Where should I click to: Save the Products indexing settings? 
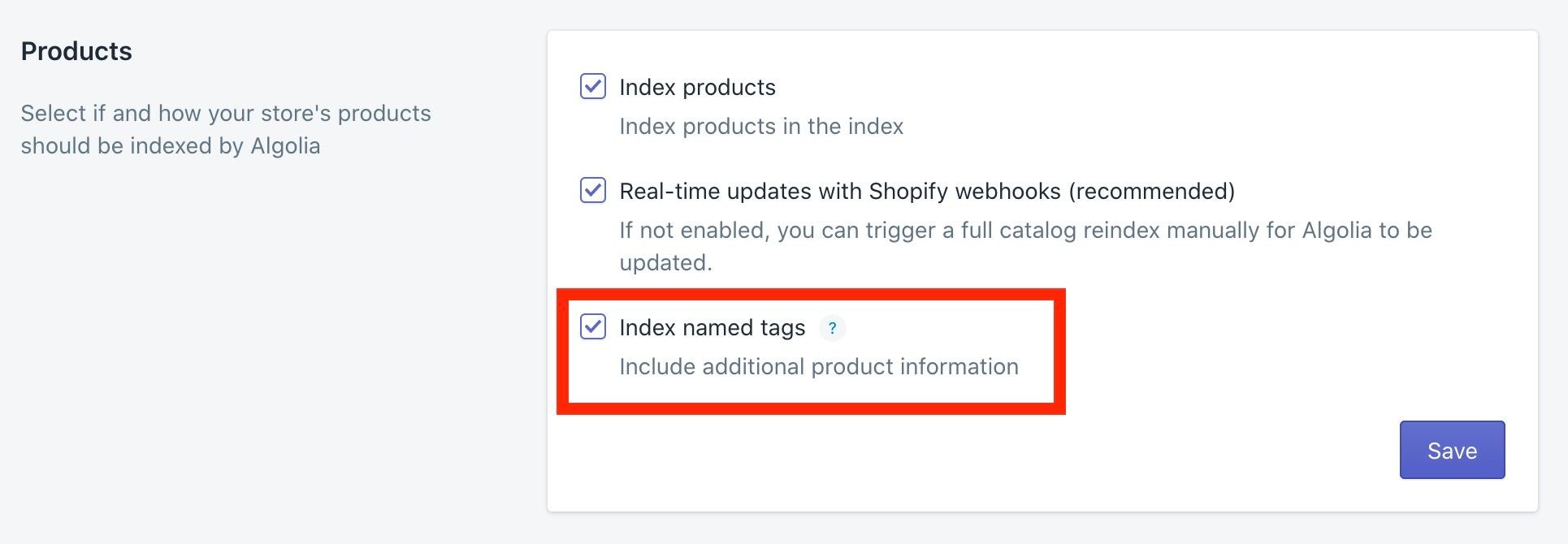1452,450
